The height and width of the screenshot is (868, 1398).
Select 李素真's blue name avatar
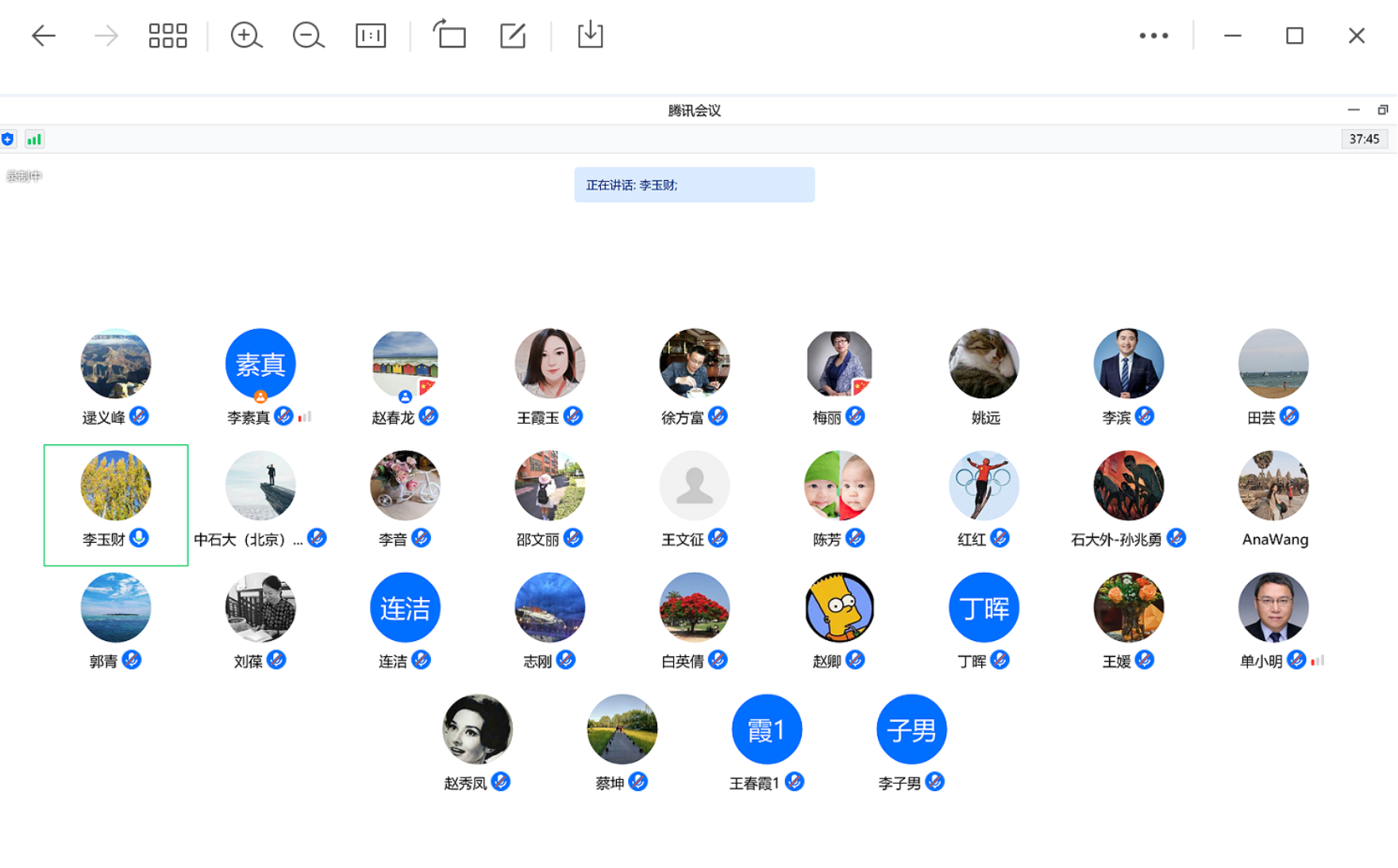(260, 363)
